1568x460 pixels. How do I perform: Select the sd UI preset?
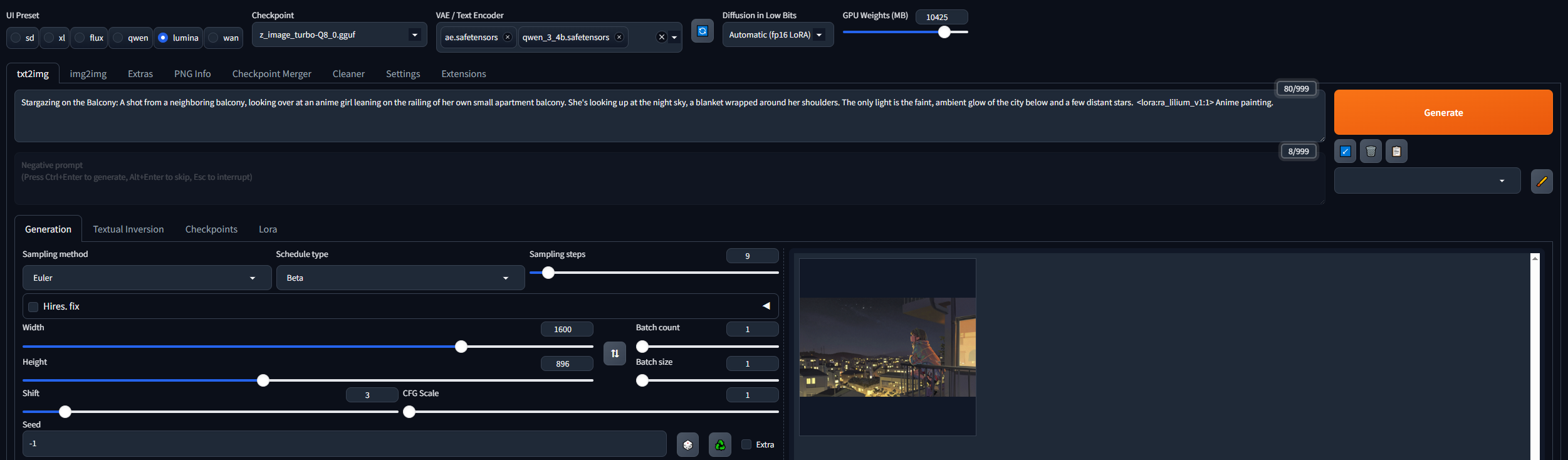23,38
